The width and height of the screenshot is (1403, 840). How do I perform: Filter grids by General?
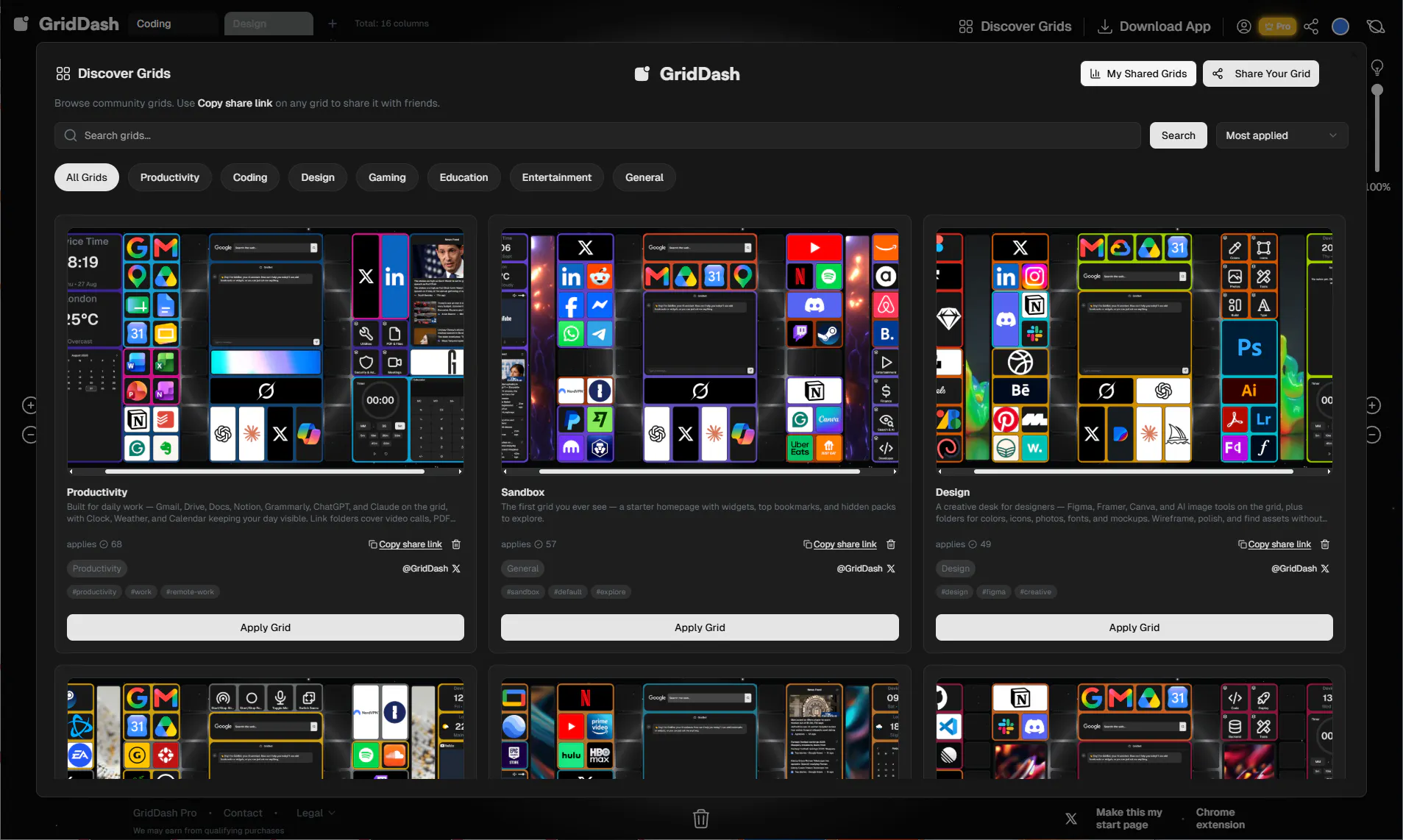point(644,177)
